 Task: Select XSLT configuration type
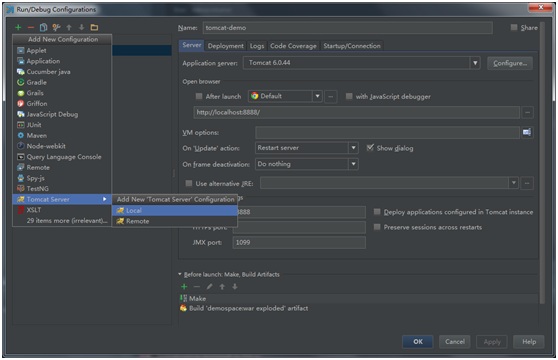62,210
